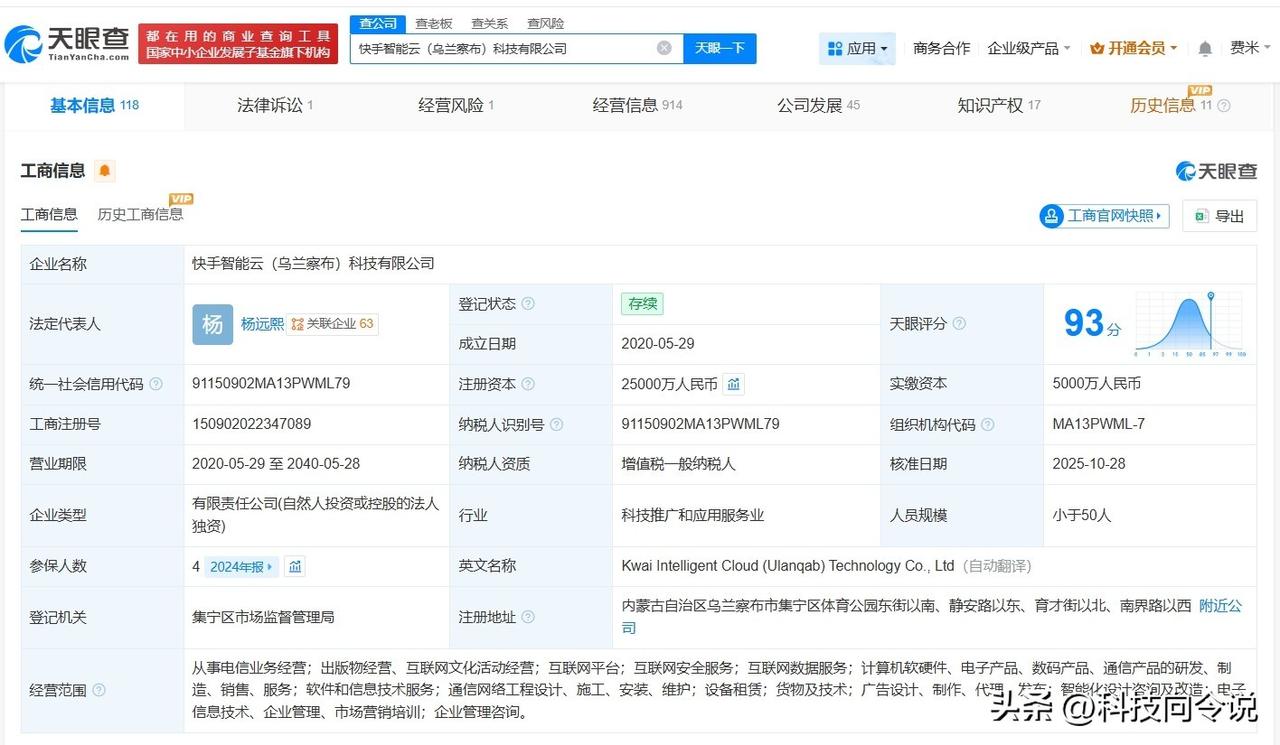Click the 登记机关 value 集宁区市场监督管理局
The width and height of the screenshot is (1280, 745).
click(264, 617)
